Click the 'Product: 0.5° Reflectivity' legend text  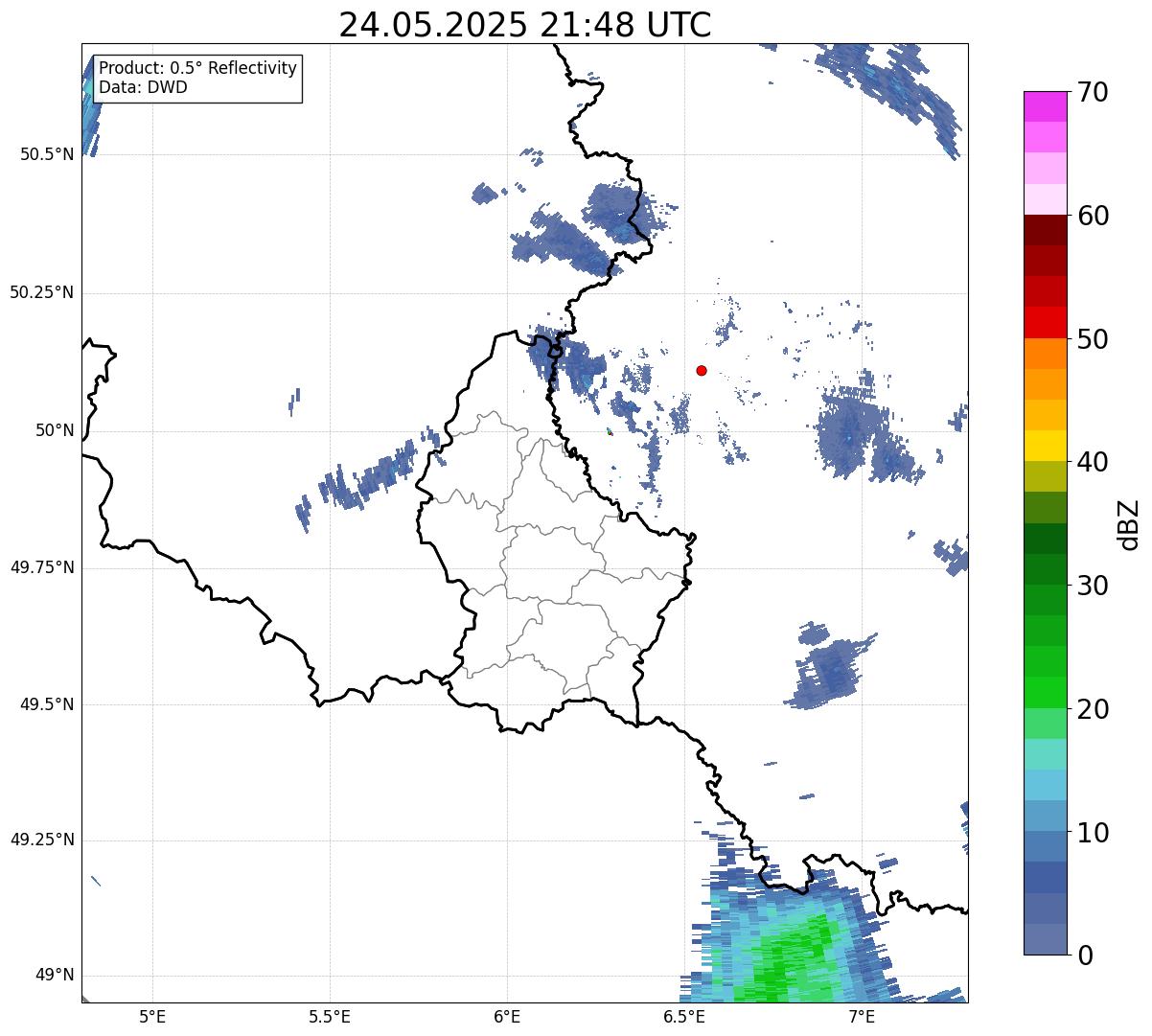coord(197,68)
